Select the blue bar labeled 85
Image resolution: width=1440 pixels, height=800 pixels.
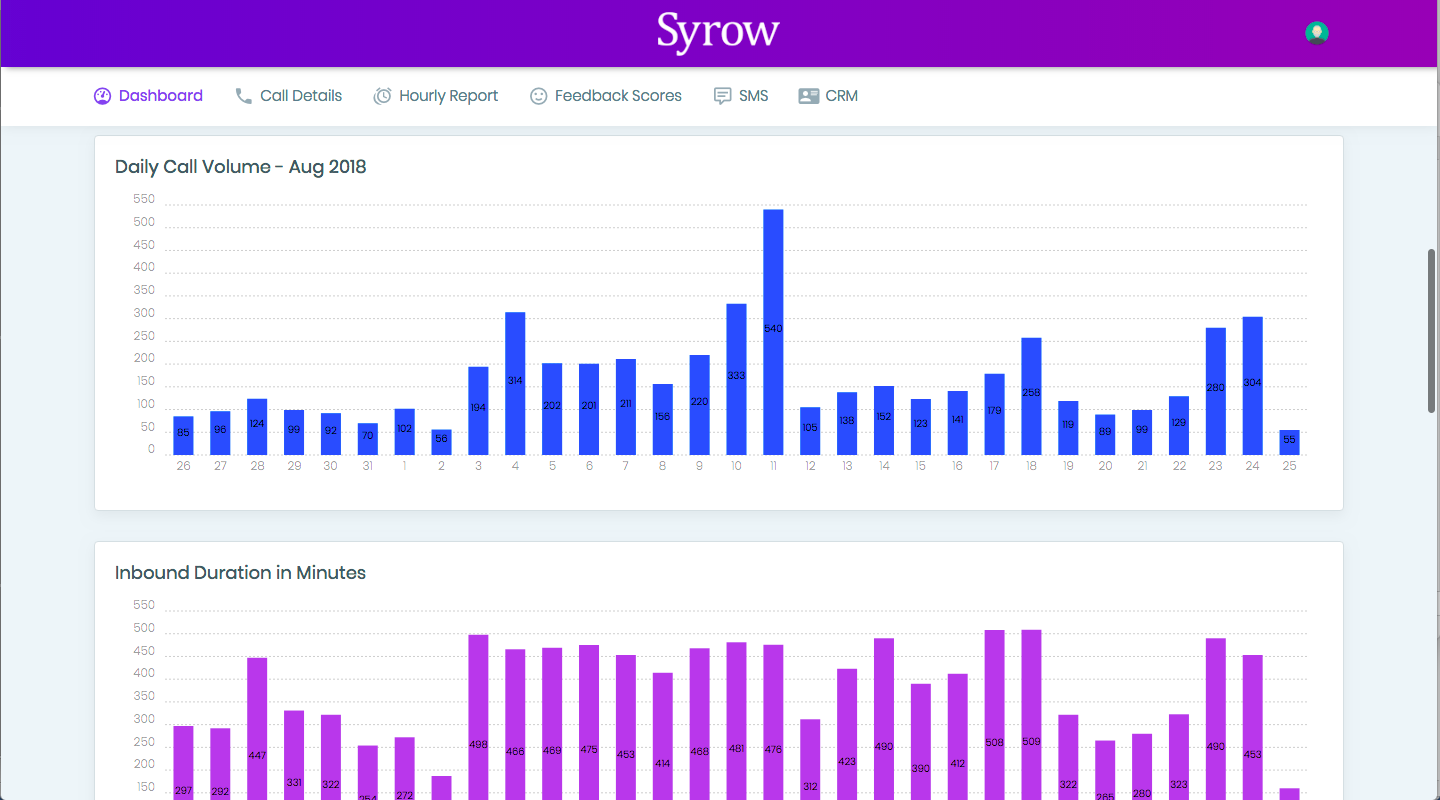[183, 436]
